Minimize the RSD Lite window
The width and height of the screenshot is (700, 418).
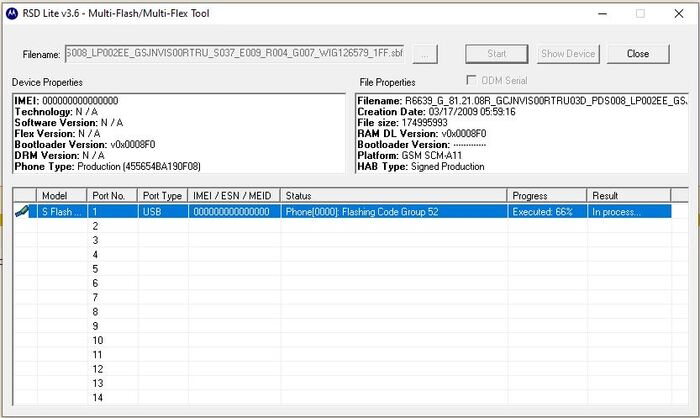(x=602, y=13)
